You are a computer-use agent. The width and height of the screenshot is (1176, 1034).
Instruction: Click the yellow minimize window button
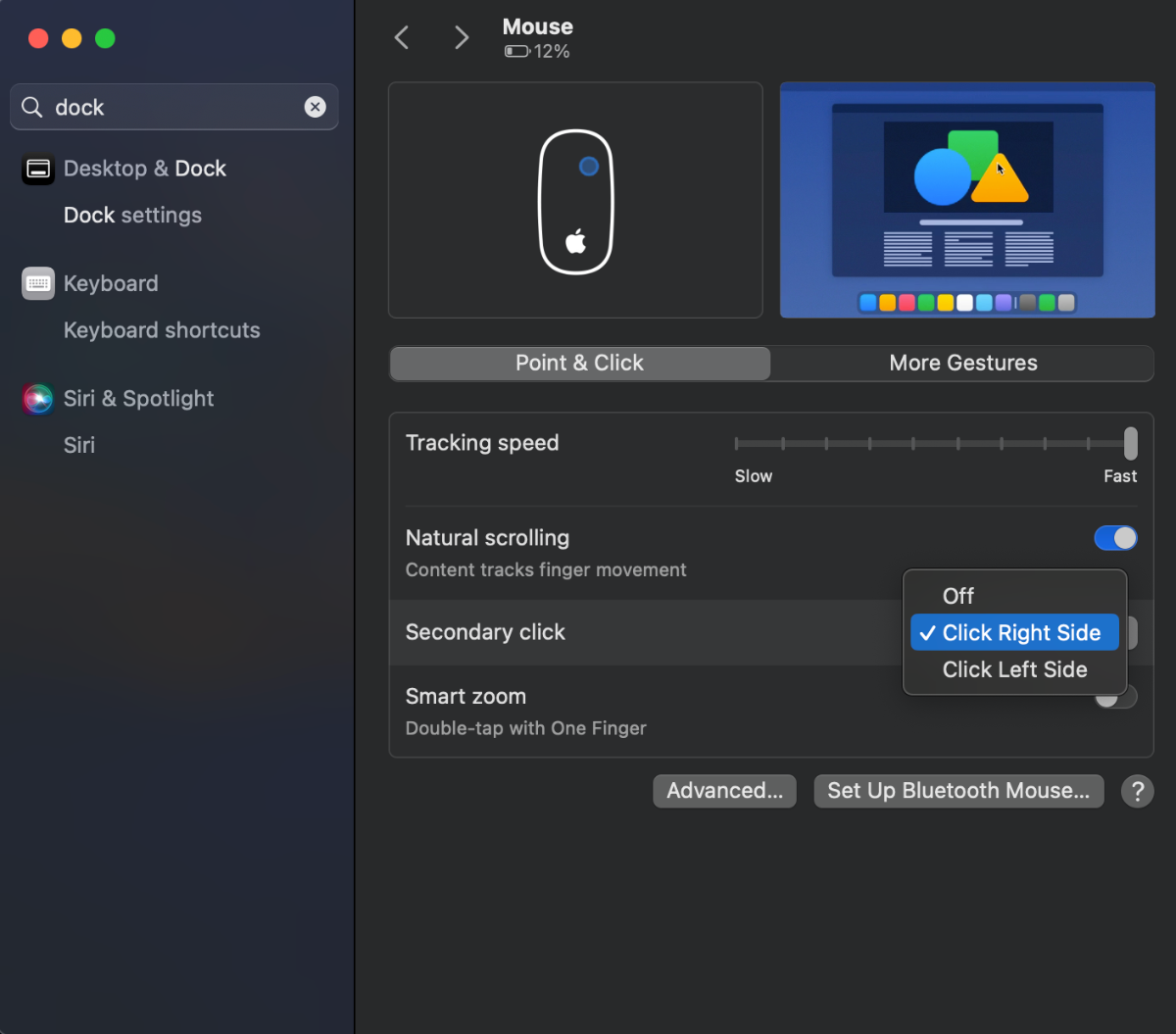click(x=72, y=38)
